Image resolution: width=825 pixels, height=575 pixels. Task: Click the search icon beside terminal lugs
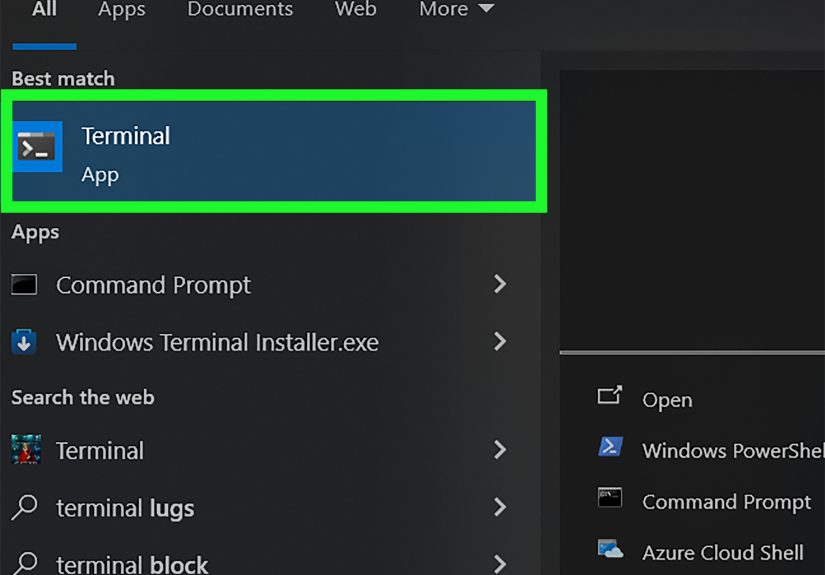click(x=24, y=507)
